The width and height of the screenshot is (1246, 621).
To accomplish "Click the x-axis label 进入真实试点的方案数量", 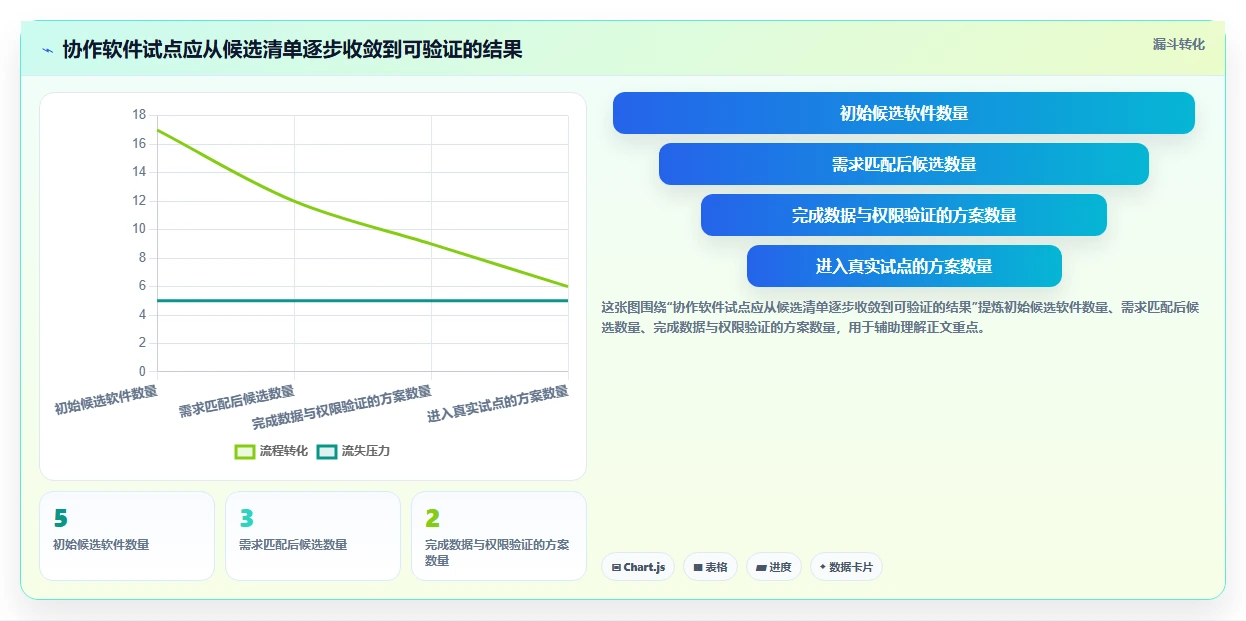I will point(497,404).
